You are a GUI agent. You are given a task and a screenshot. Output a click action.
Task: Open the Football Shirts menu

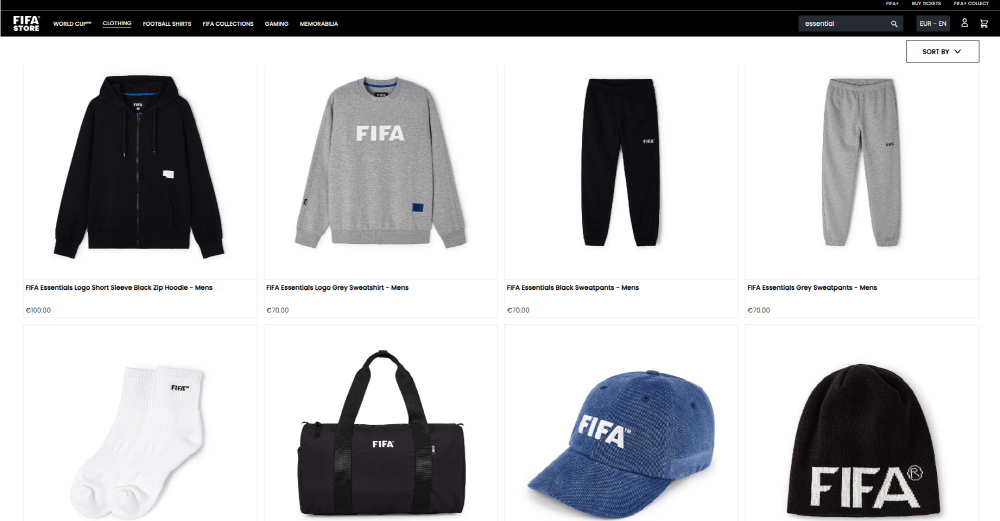167,24
